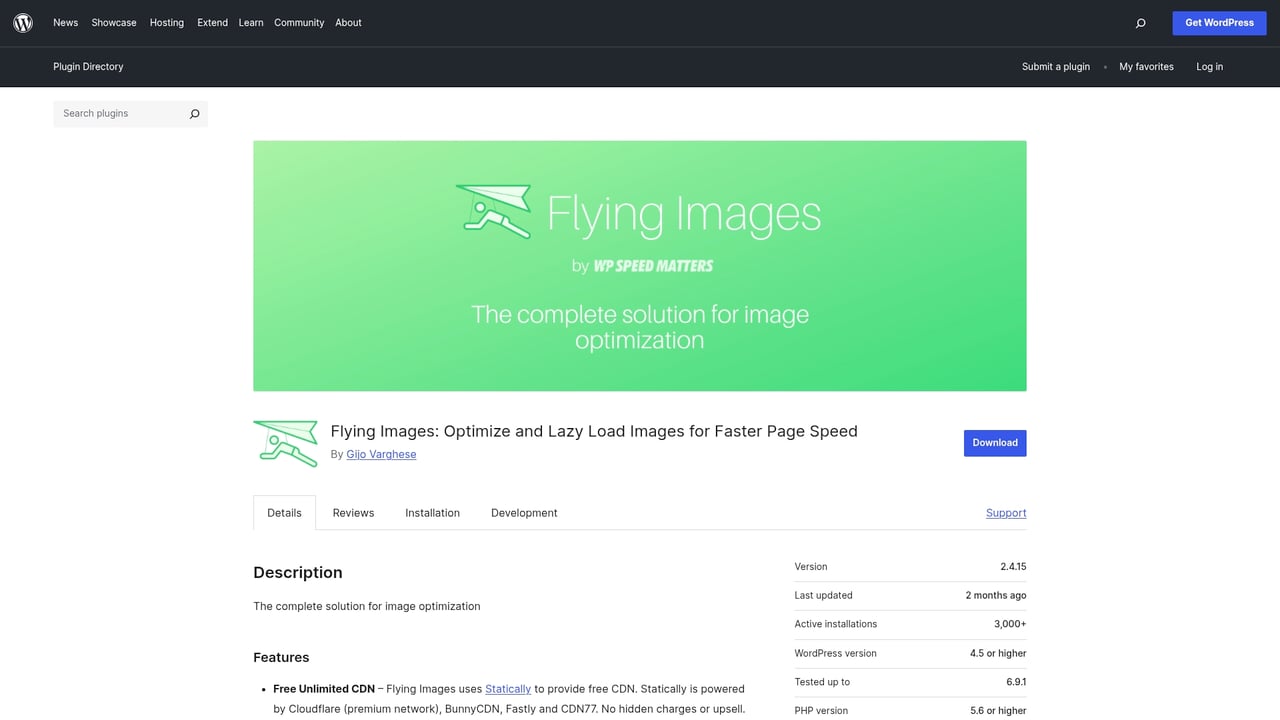This screenshot has width=1280, height=720.
Task: Open the News menu item
Action: [65, 22]
